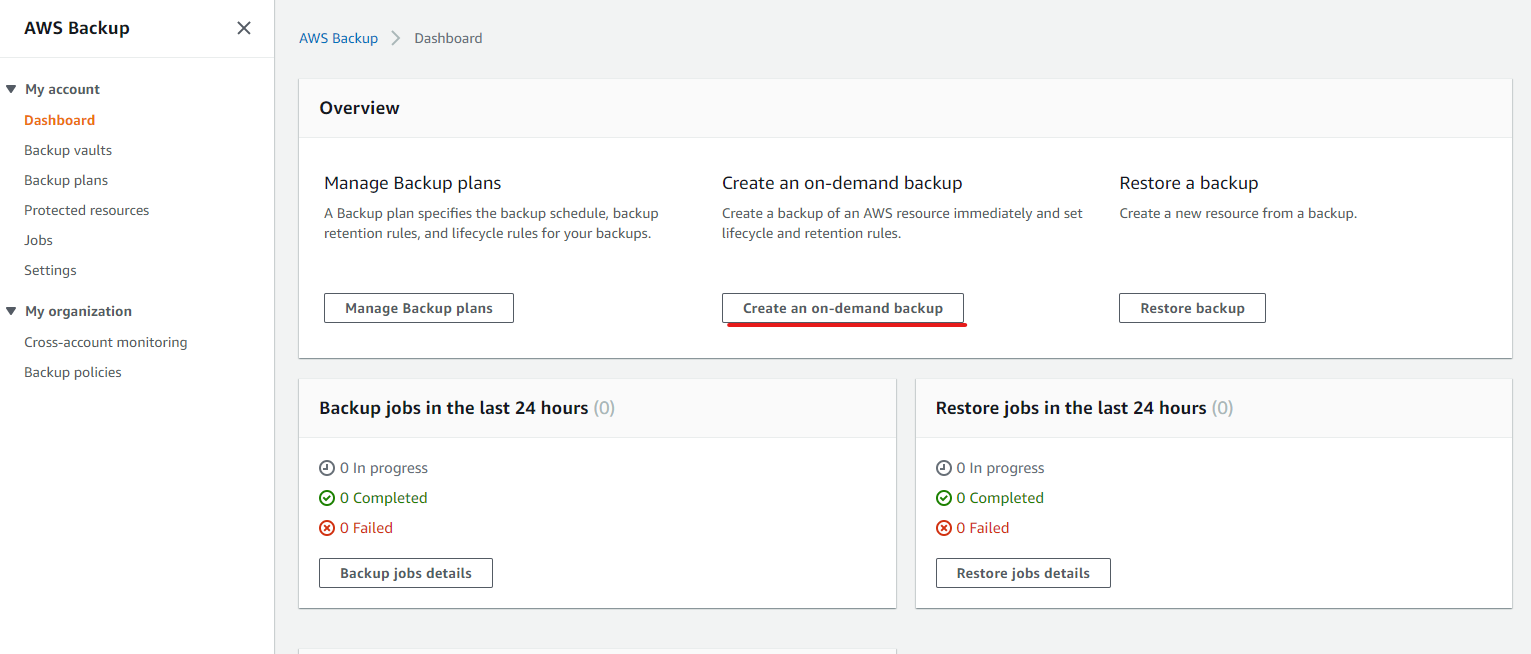1531x654 pixels.
Task: Open the Jobs page
Action: (38, 240)
